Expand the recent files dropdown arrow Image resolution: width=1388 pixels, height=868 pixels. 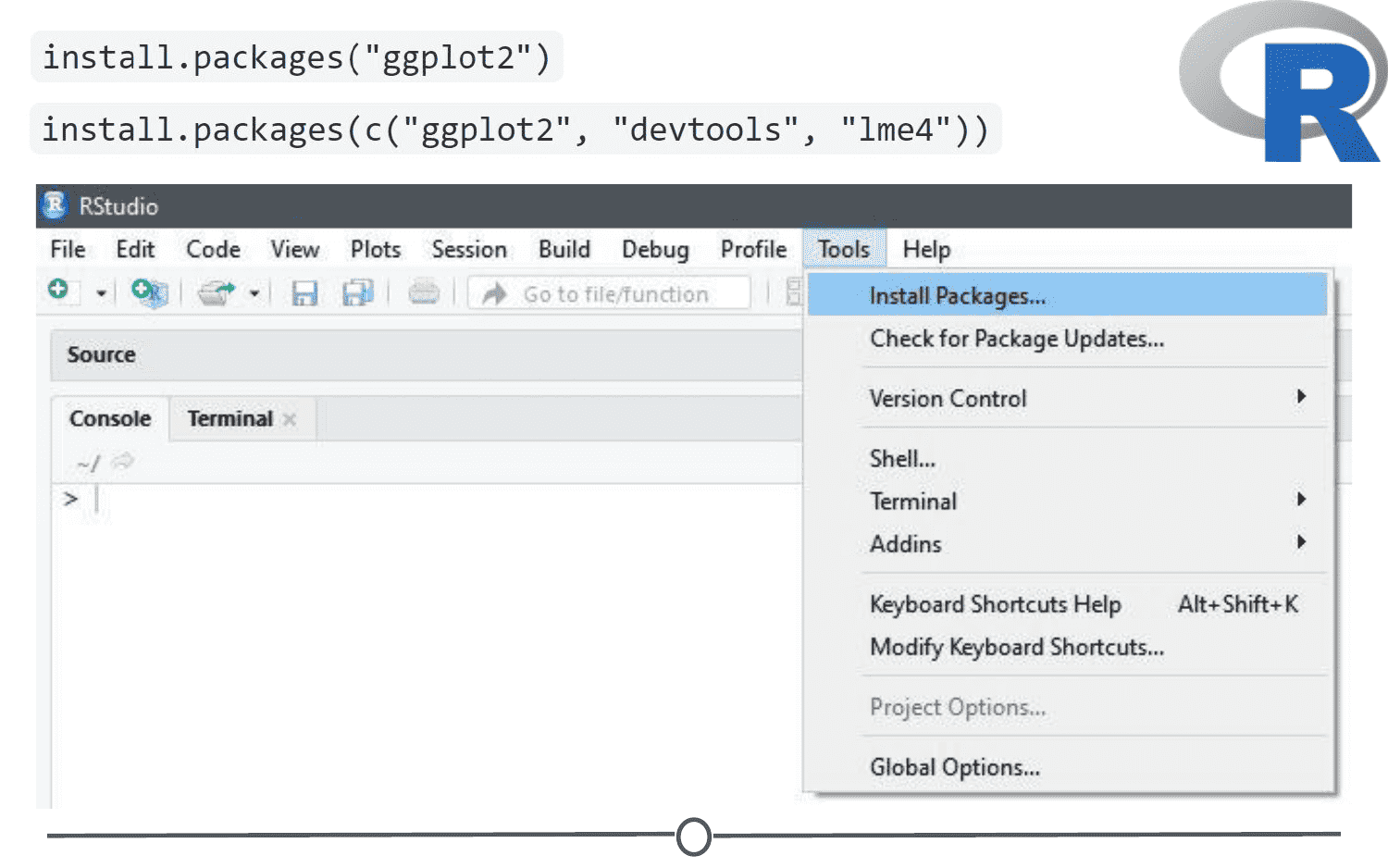254,293
